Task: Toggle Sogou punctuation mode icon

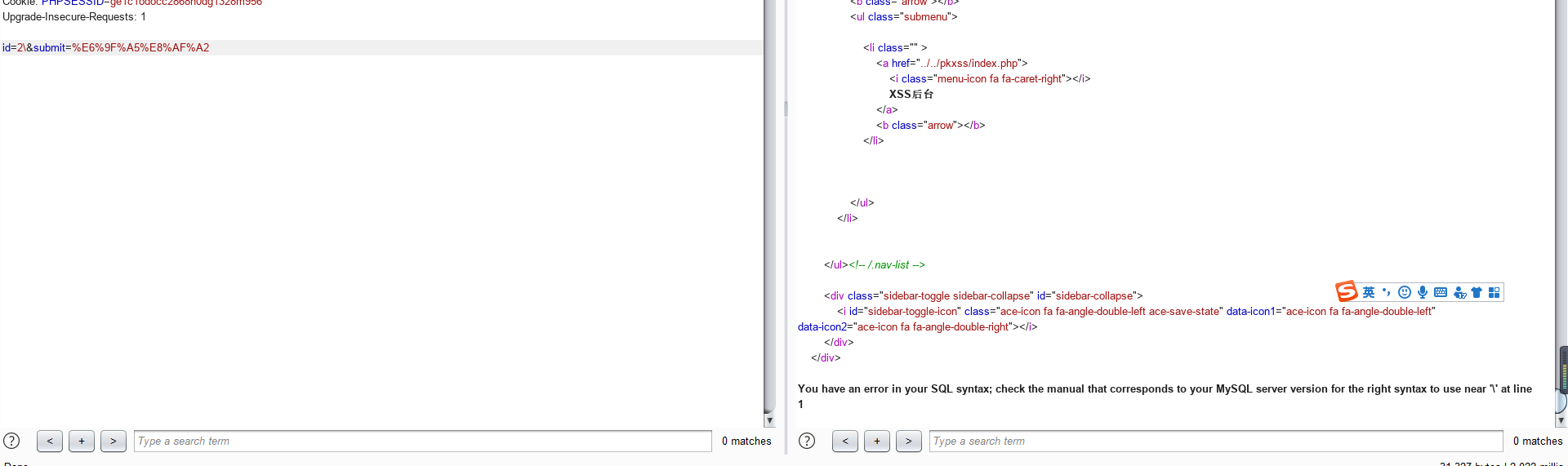Action: coord(1386,292)
